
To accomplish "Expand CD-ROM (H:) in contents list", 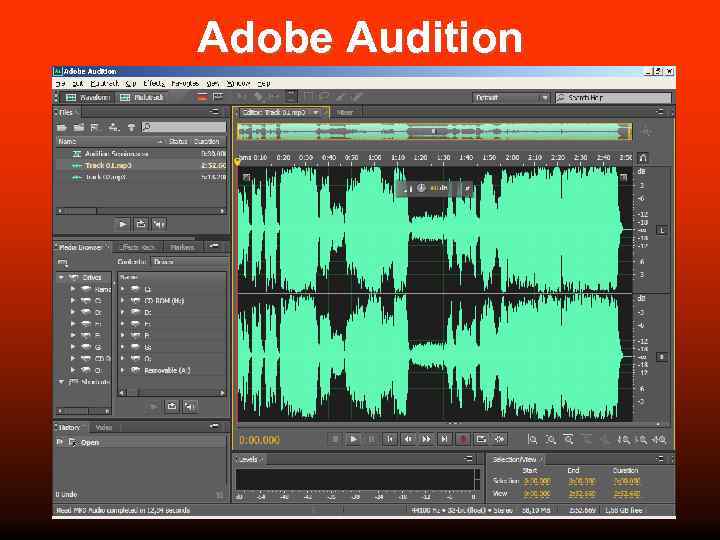I will click(123, 300).
